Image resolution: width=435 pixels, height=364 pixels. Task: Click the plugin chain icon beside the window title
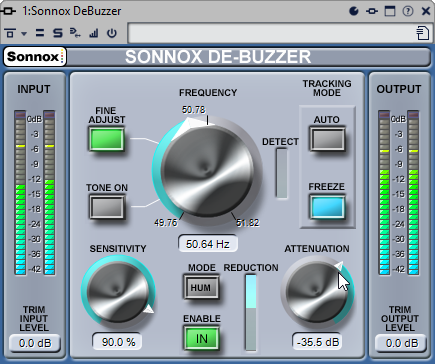9,11
